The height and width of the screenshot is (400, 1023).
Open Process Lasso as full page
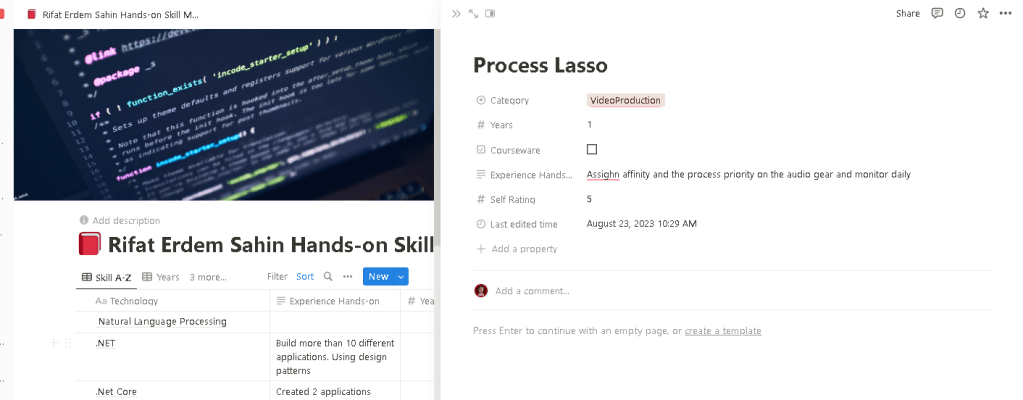pos(473,13)
